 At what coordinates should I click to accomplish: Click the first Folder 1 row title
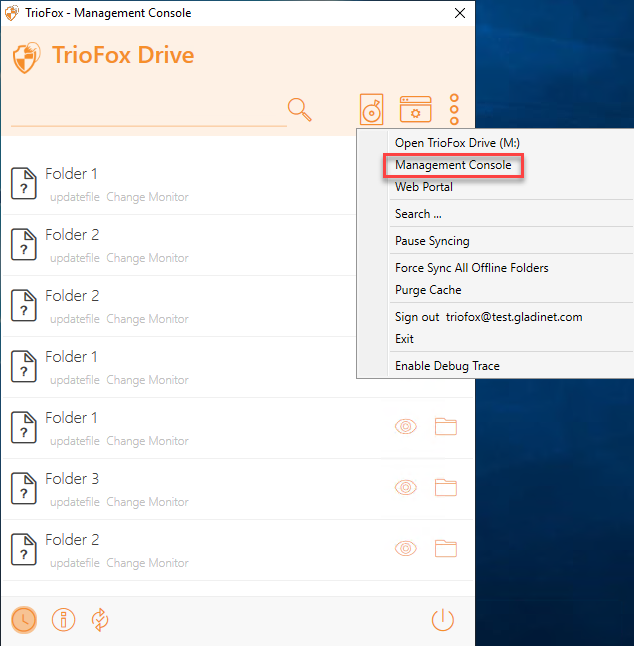point(71,174)
